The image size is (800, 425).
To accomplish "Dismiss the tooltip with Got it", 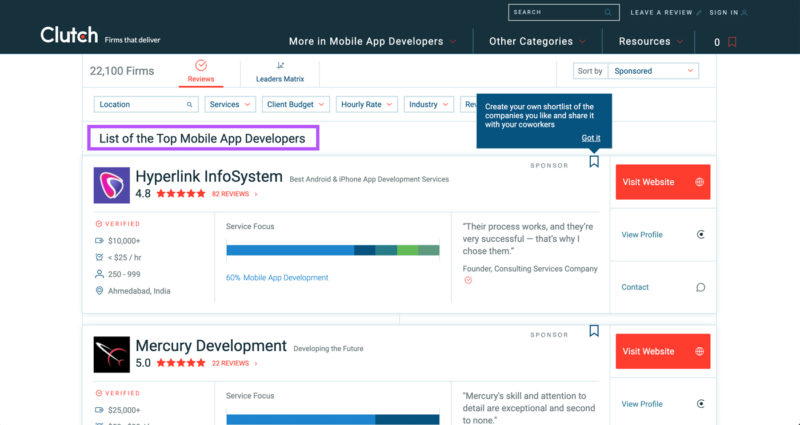I will click(x=591, y=138).
